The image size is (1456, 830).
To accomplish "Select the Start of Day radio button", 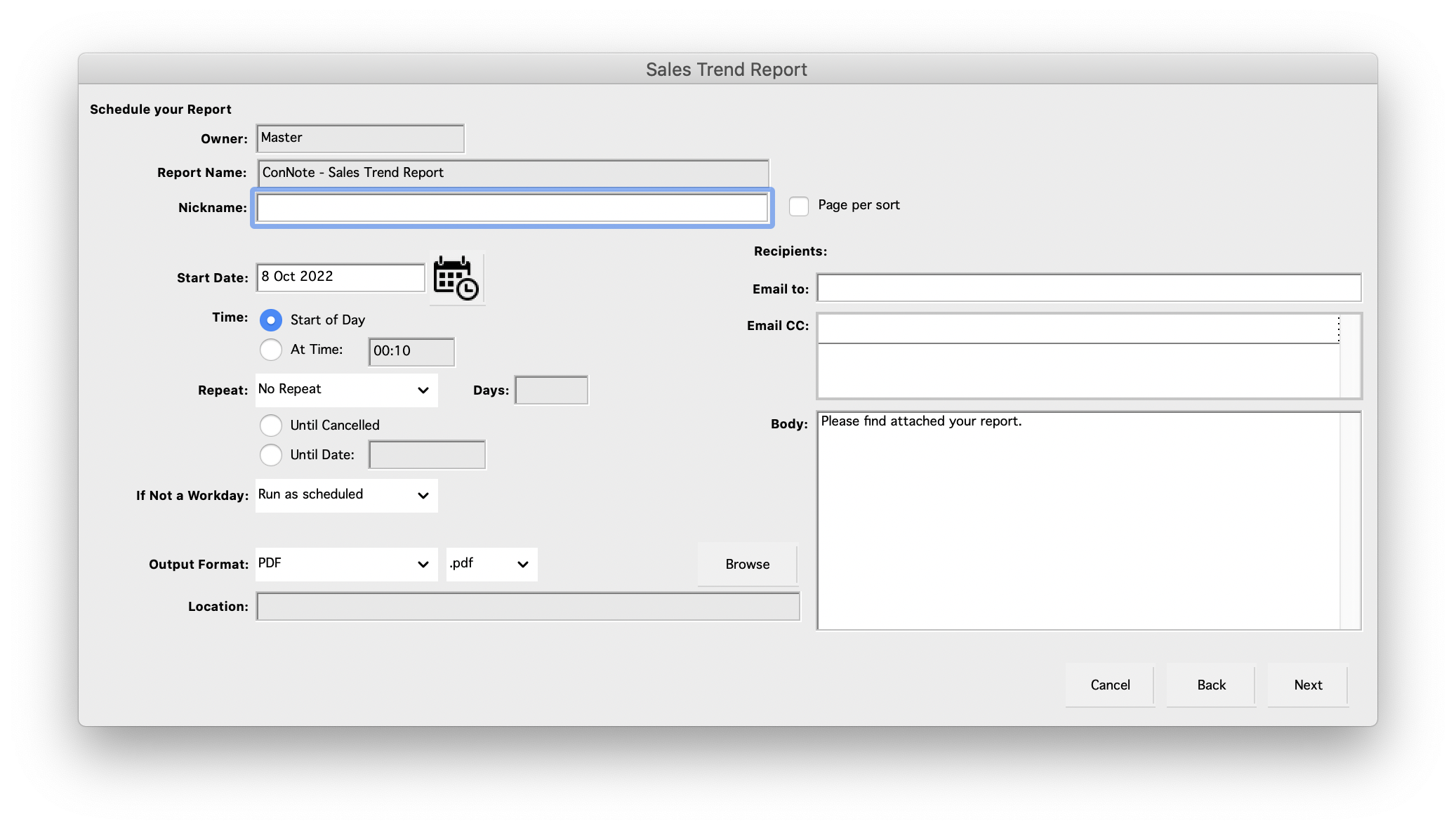I will [x=271, y=320].
